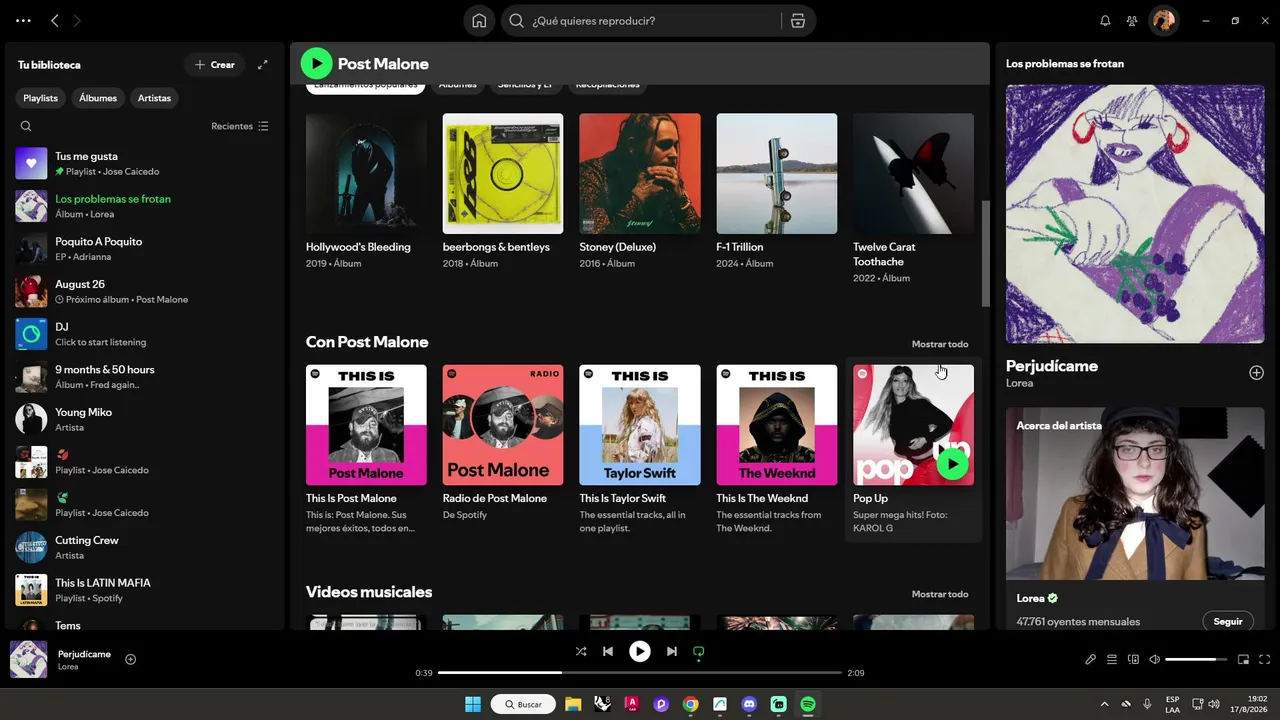
Task: Click the main content vertical scrollbar
Action: 985,254
